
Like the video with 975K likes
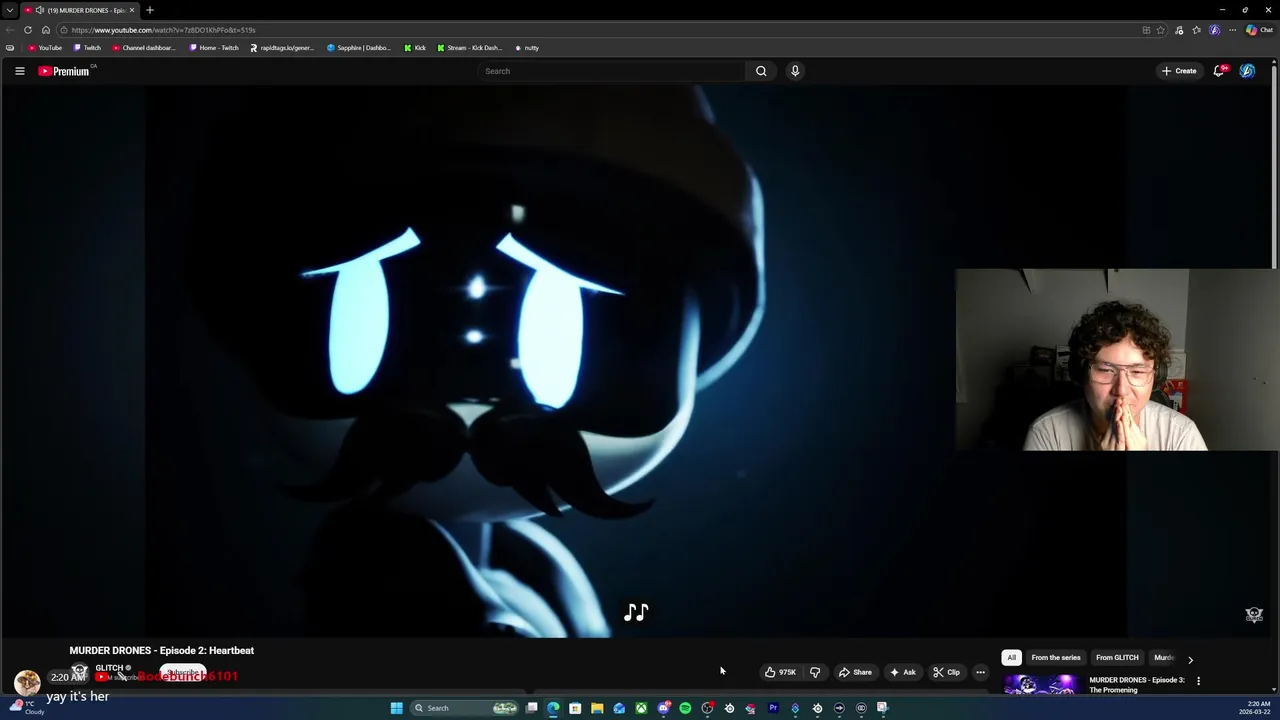pyautogui.click(x=780, y=672)
